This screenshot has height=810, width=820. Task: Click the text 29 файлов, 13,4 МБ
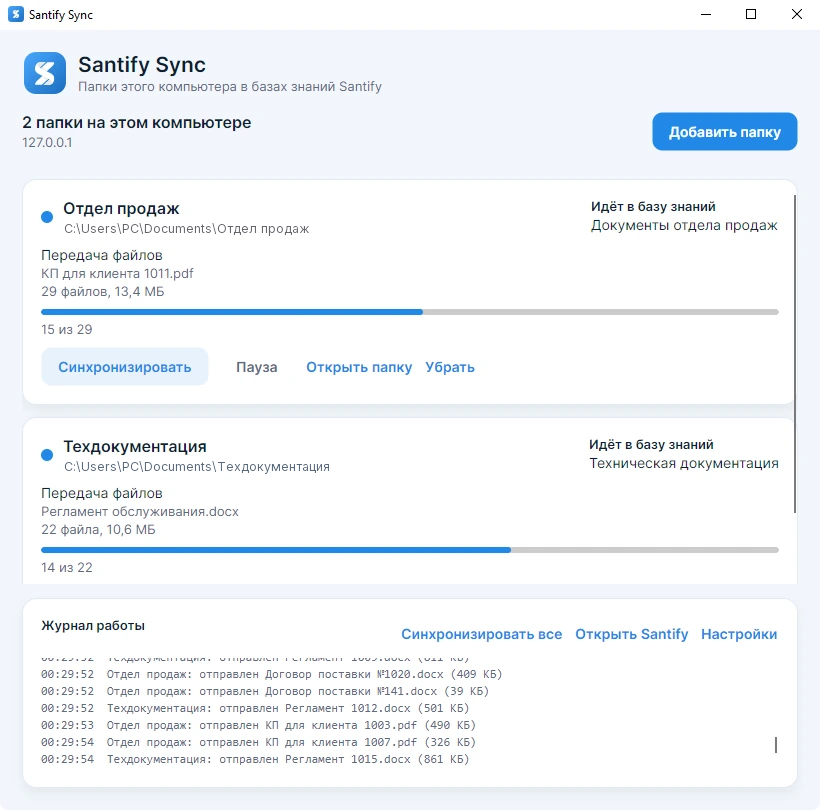click(x=103, y=292)
